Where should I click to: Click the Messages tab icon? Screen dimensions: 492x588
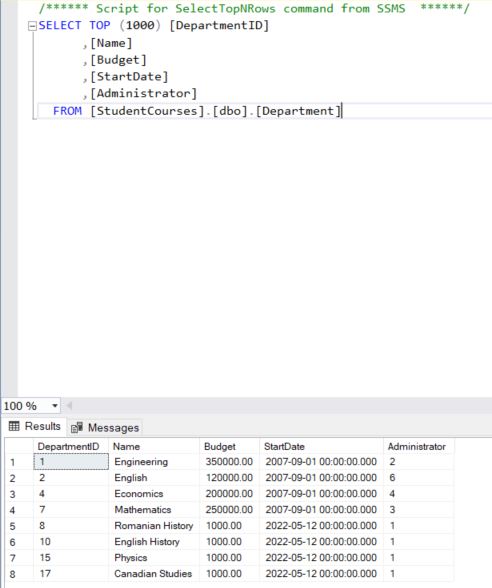click(x=77, y=428)
